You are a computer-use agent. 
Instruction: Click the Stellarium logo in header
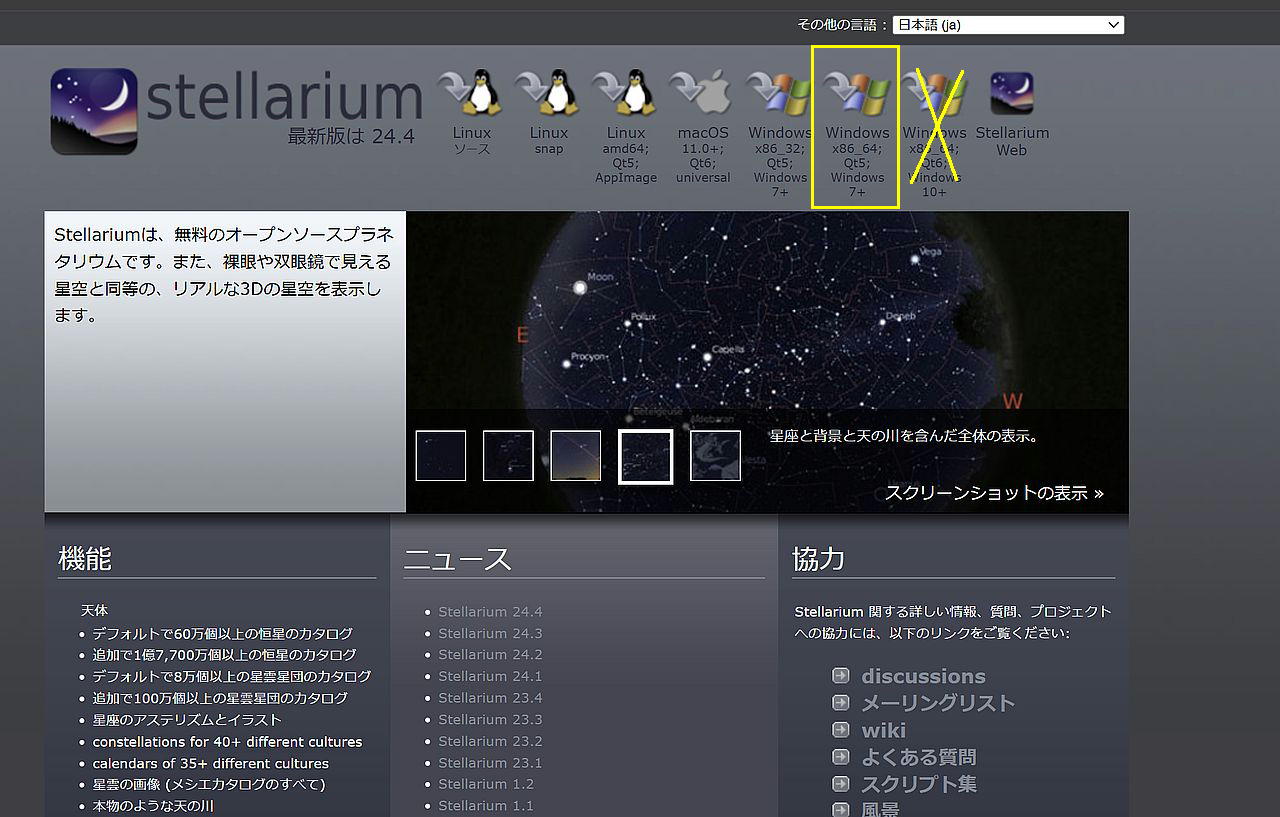[x=94, y=111]
